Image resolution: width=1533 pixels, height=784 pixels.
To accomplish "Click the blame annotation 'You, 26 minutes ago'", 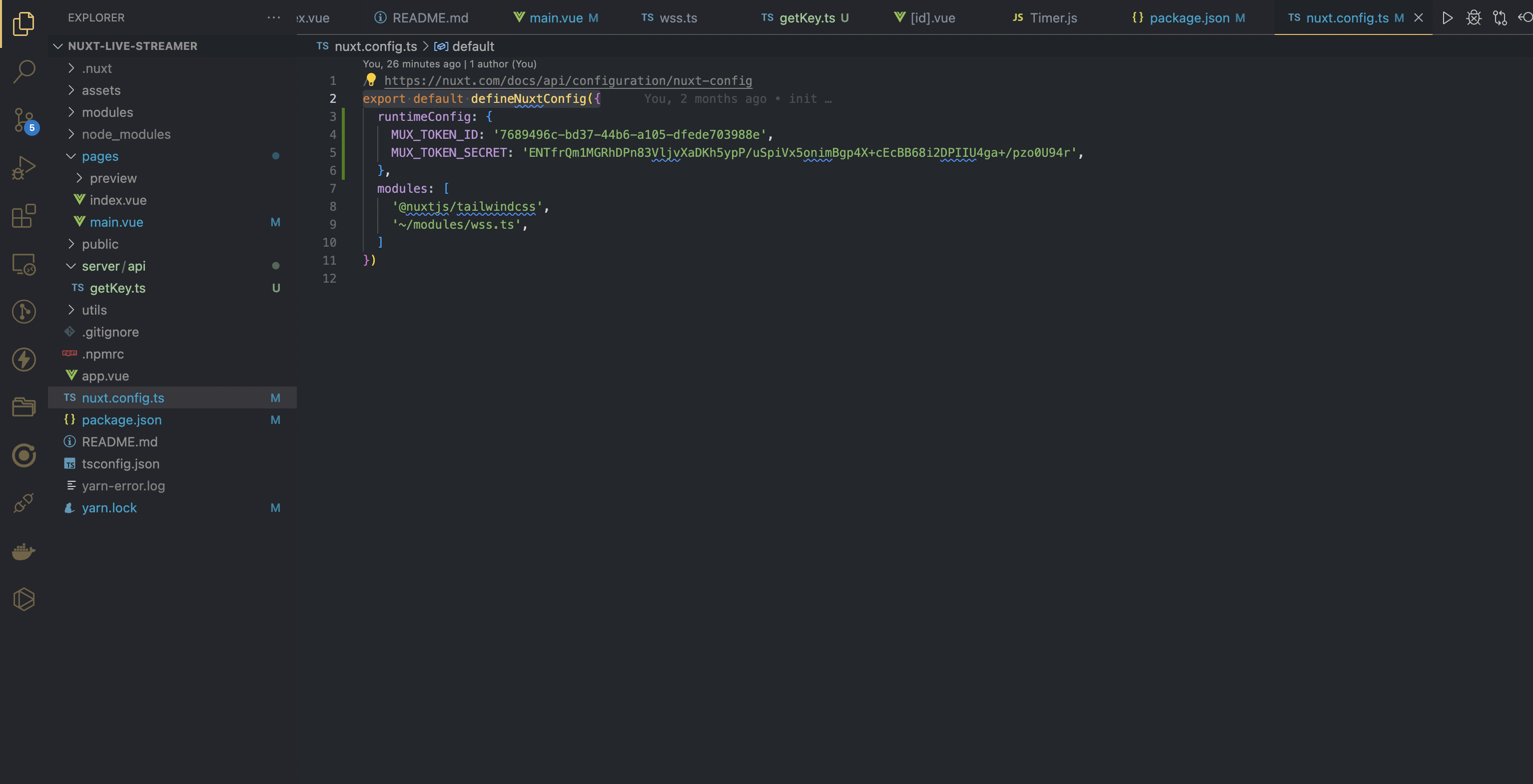I will [x=412, y=63].
